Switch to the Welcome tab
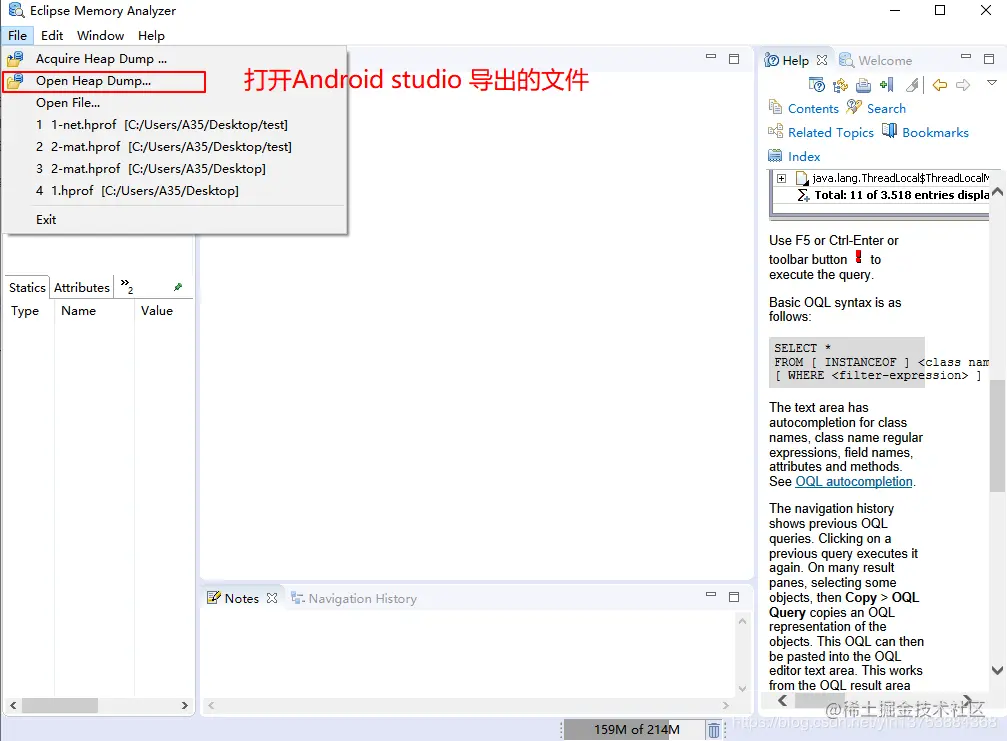The width and height of the screenshot is (1007, 741). pos(875,60)
